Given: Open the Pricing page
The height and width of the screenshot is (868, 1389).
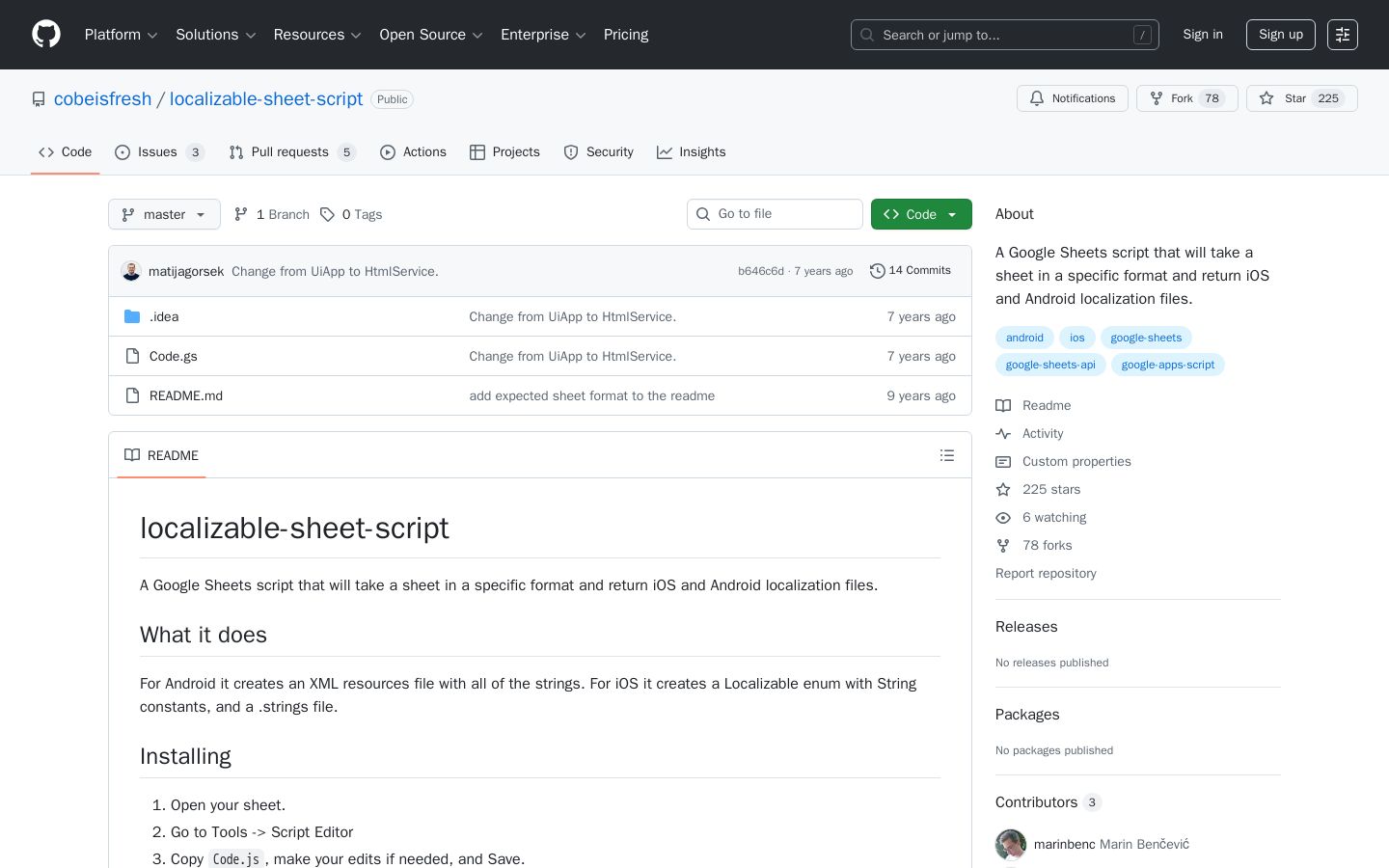Looking at the screenshot, I should tap(626, 35).
